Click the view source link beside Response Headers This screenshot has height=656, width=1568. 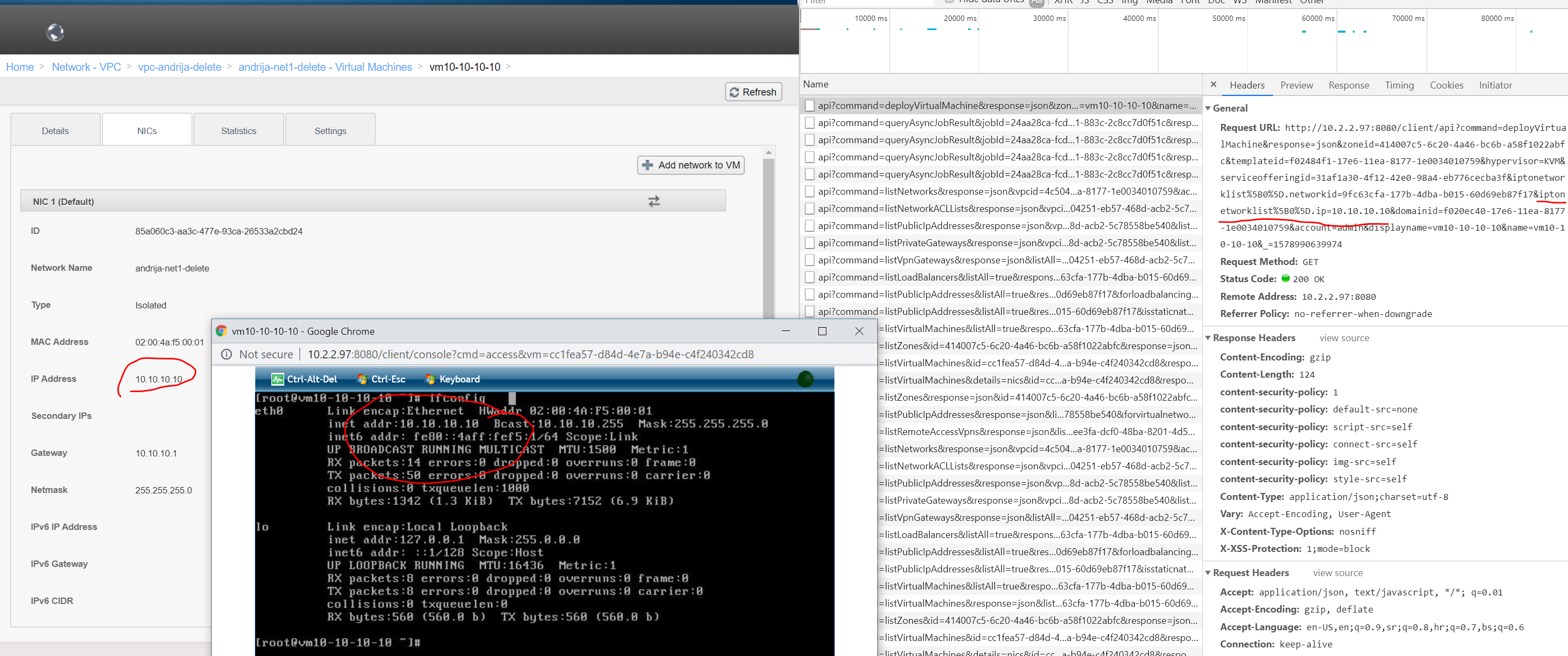(1344, 337)
